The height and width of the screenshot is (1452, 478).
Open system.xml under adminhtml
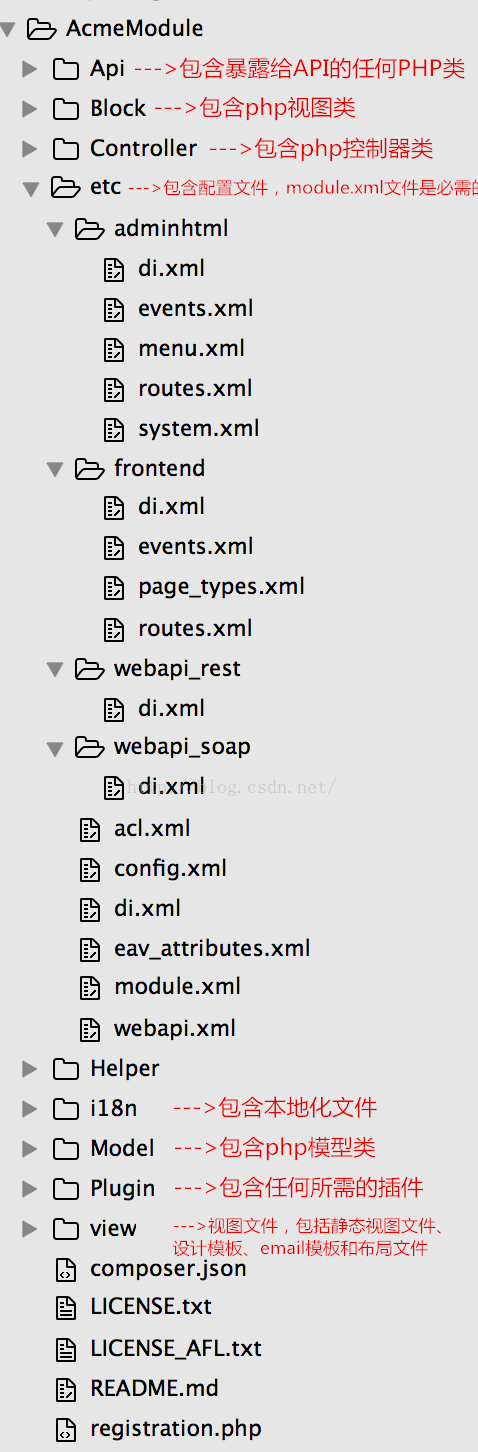click(199, 429)
